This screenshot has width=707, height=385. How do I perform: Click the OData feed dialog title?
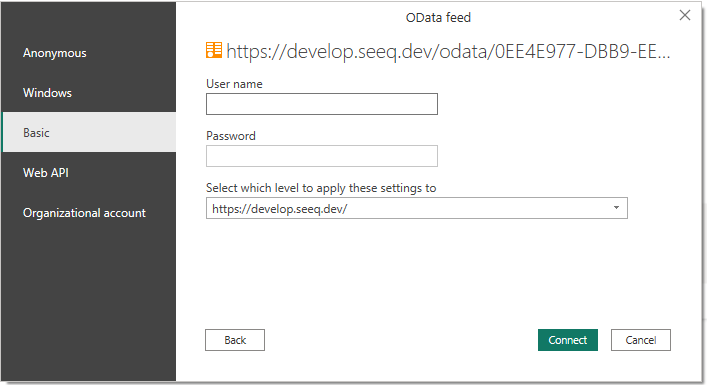(438, 18)
